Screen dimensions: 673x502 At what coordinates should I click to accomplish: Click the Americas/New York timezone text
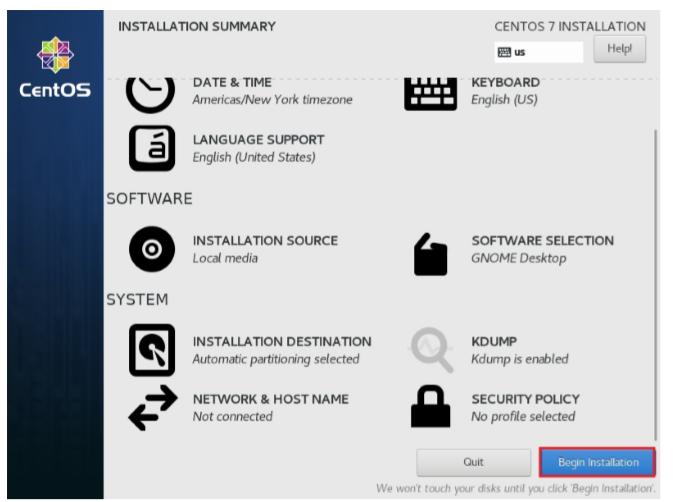point(272,99)
